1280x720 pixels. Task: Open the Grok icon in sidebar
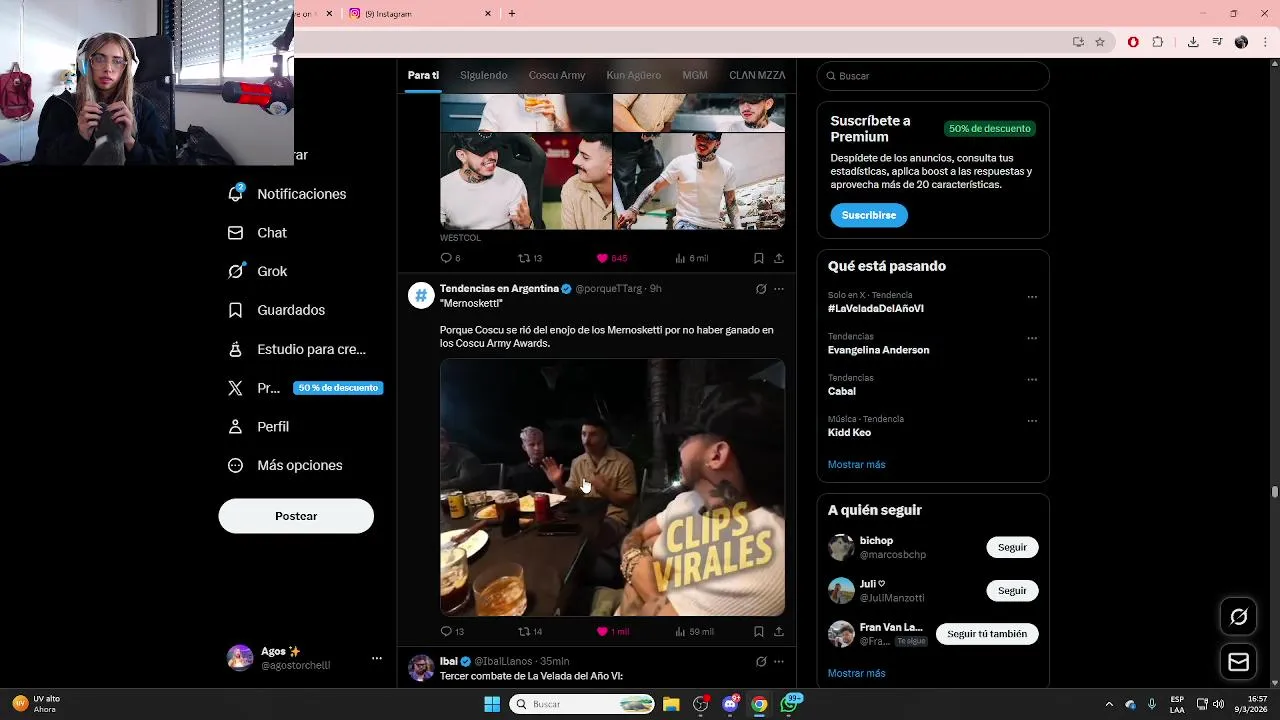[235, 271]
